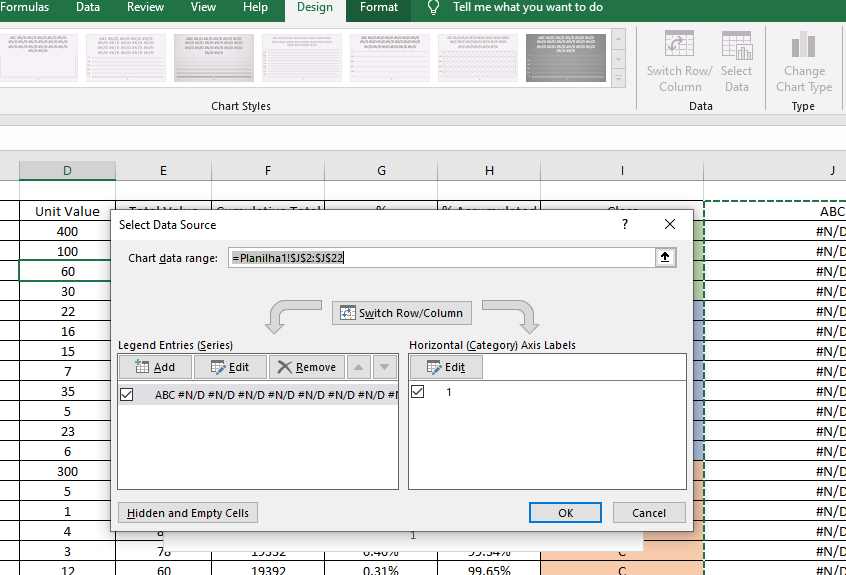The image size is (846, 575).
Task: Move the series down with the arrow
Action: point(384,367)
